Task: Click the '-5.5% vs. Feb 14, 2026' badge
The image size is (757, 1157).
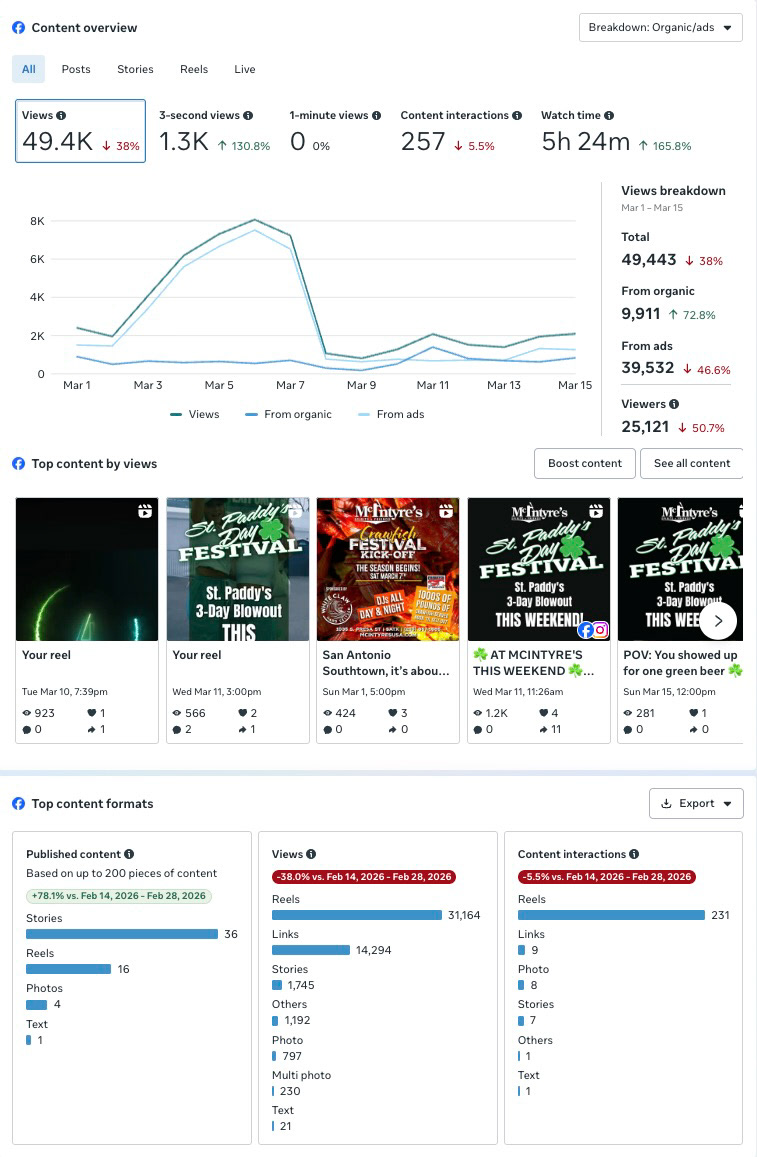Action: click(x=607, y=877)
